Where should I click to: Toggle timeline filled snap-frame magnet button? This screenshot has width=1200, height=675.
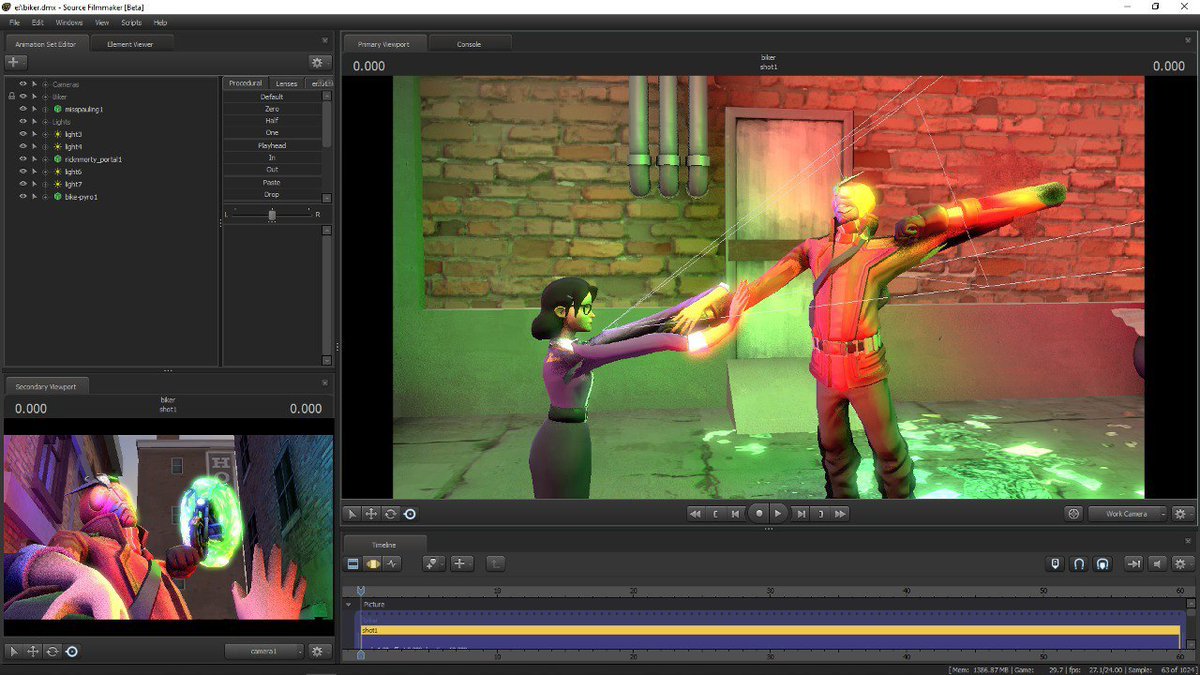click(1102, 564)
